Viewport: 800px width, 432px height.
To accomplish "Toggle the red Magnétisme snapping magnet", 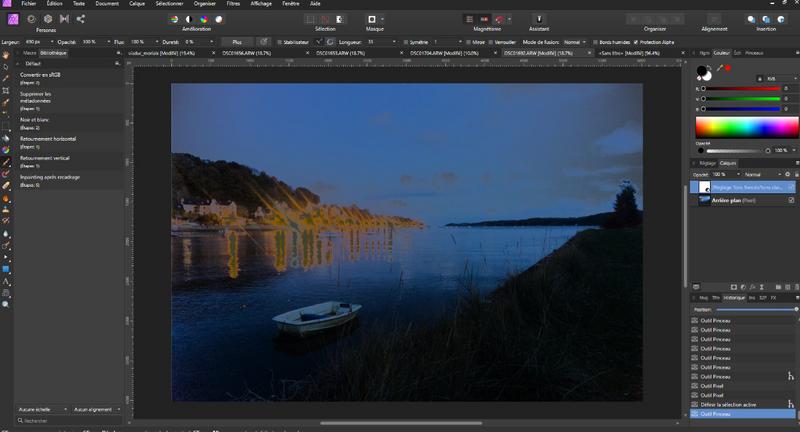I will (499, 19).
